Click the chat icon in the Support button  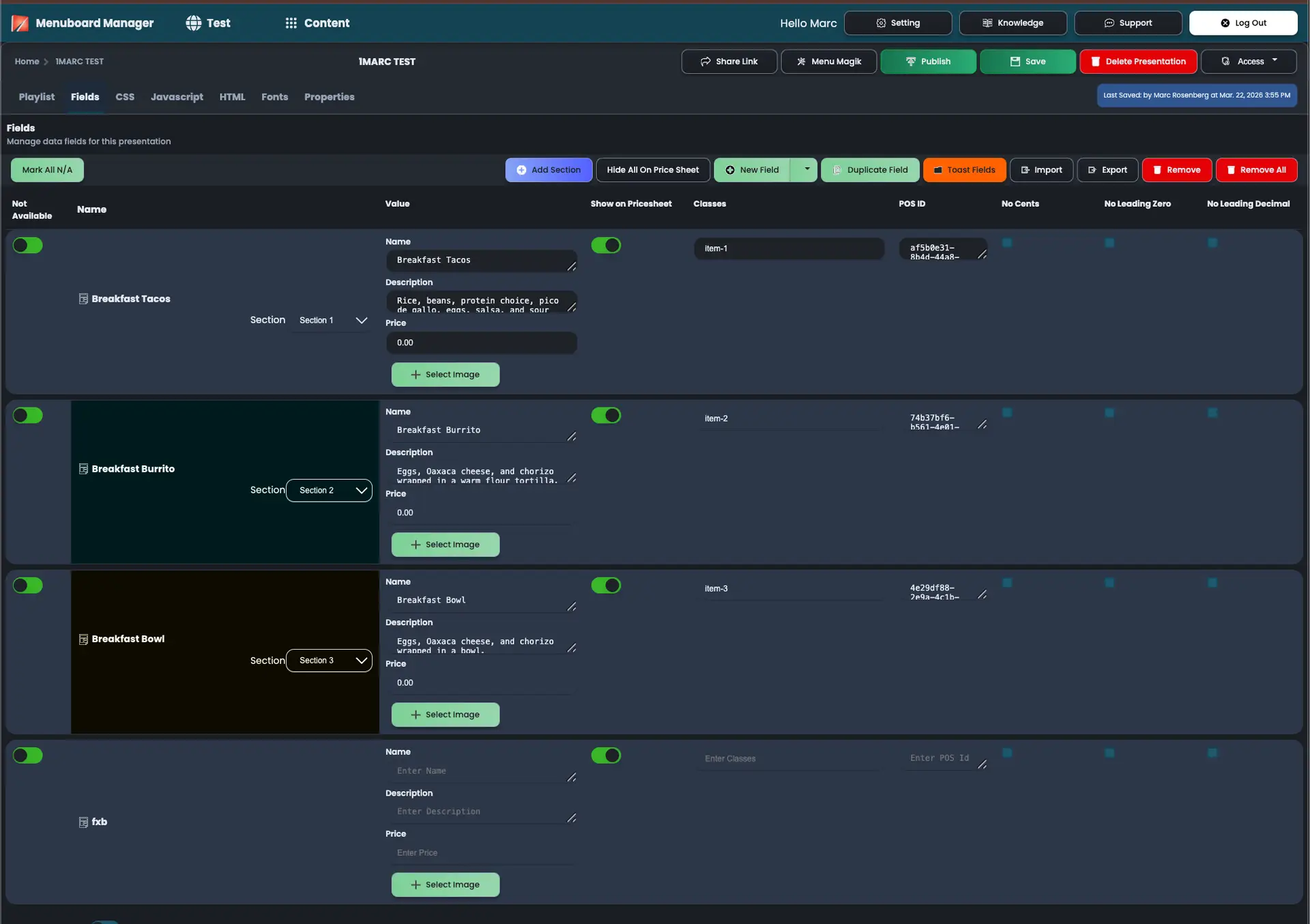[x=1109, y=23]
